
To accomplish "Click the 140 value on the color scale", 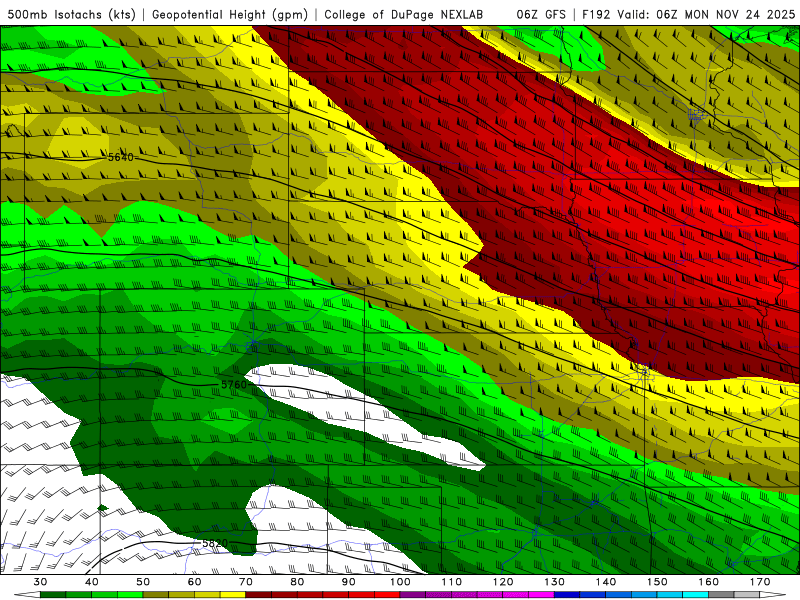I will pos(606,582).
